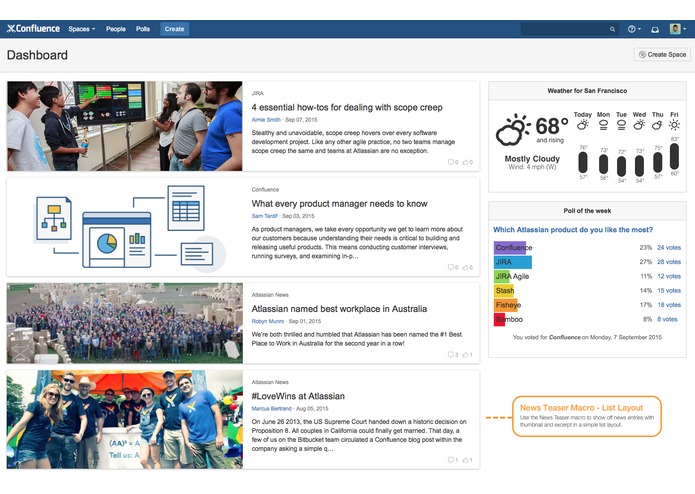Image resolution: width=695 pixels, height=494 pixels.
Task: Open the '28 votes' link for JIRA
Action: [669, 262]
